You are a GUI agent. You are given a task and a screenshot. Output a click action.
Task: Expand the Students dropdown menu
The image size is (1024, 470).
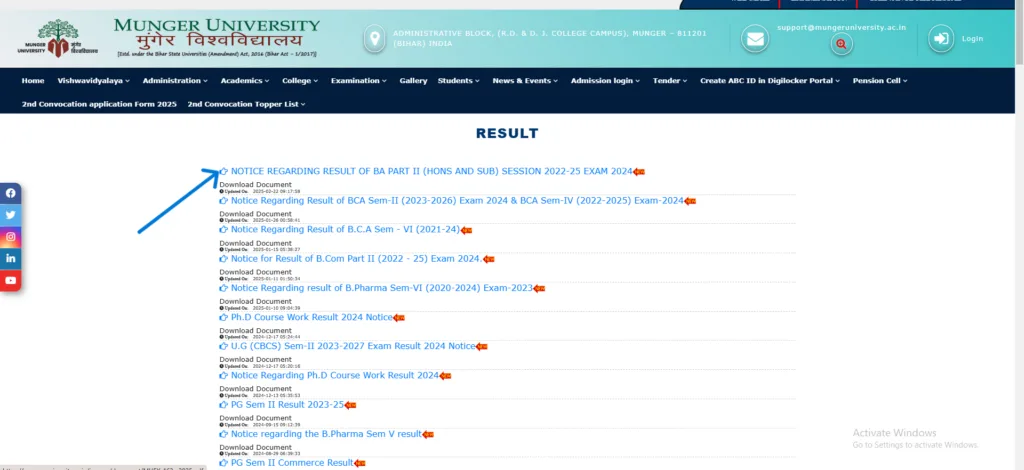pyautogui.click(x=458, y=81)
